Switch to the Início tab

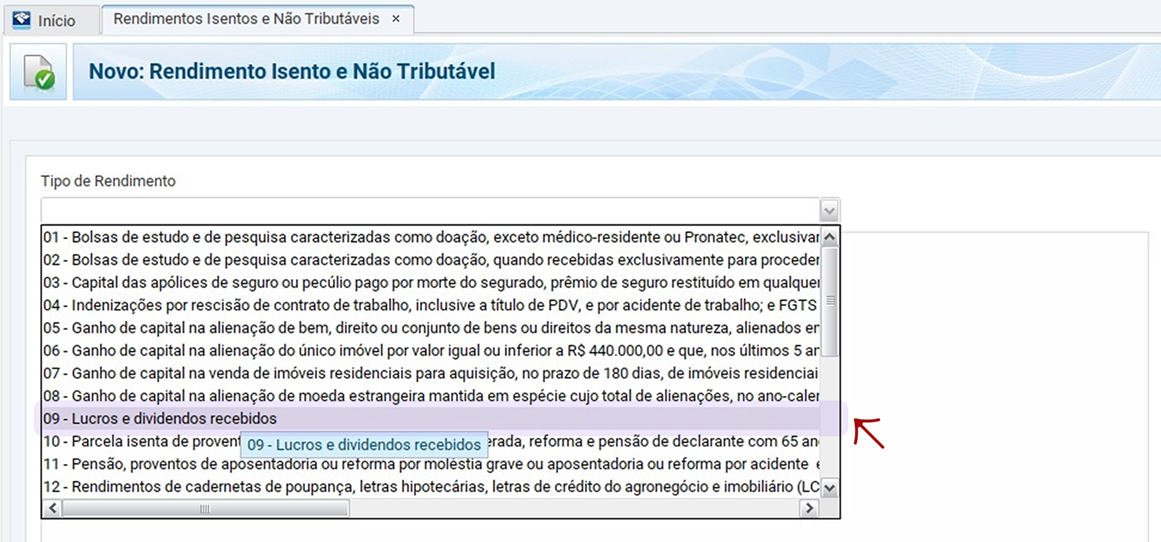[x=52, y=20]
